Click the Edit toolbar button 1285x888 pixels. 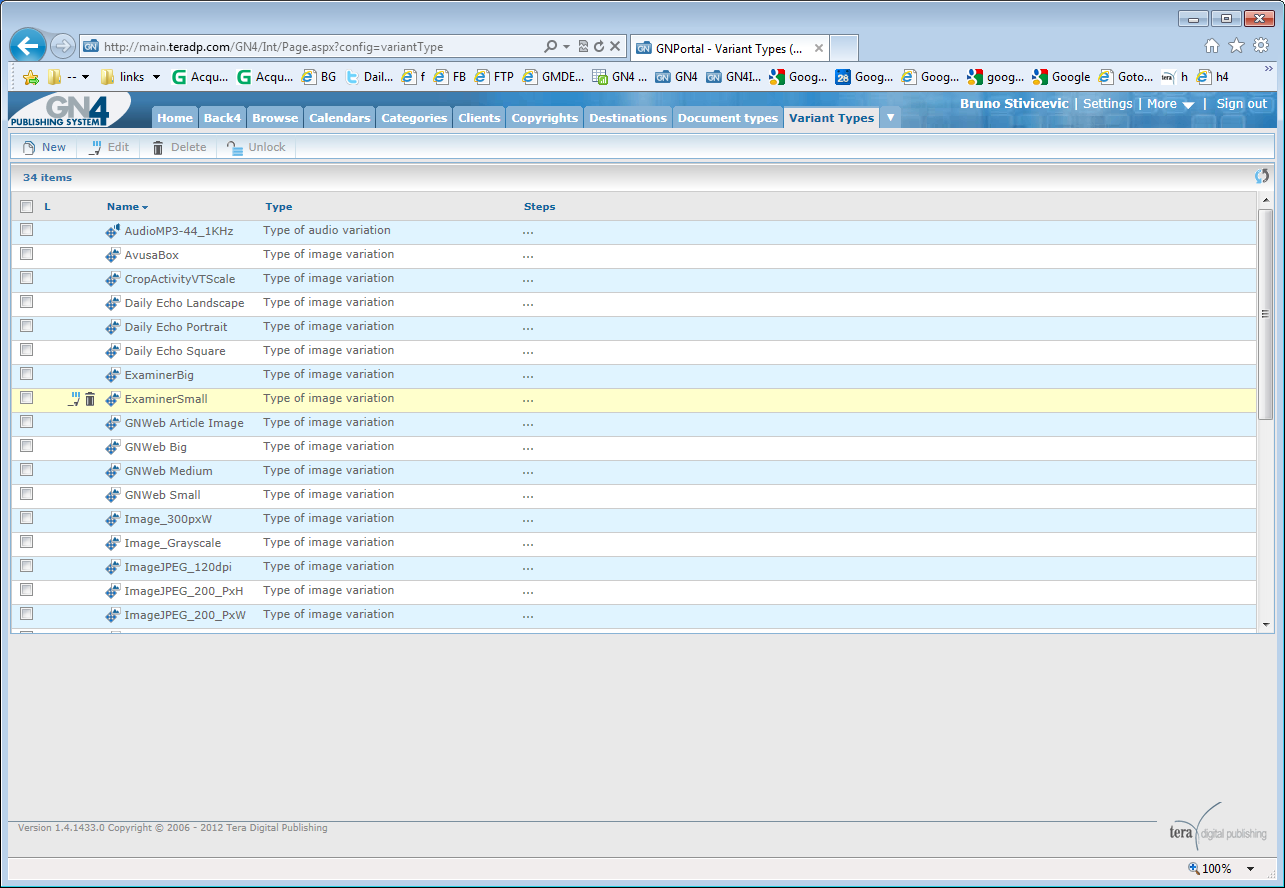point(109,147)
